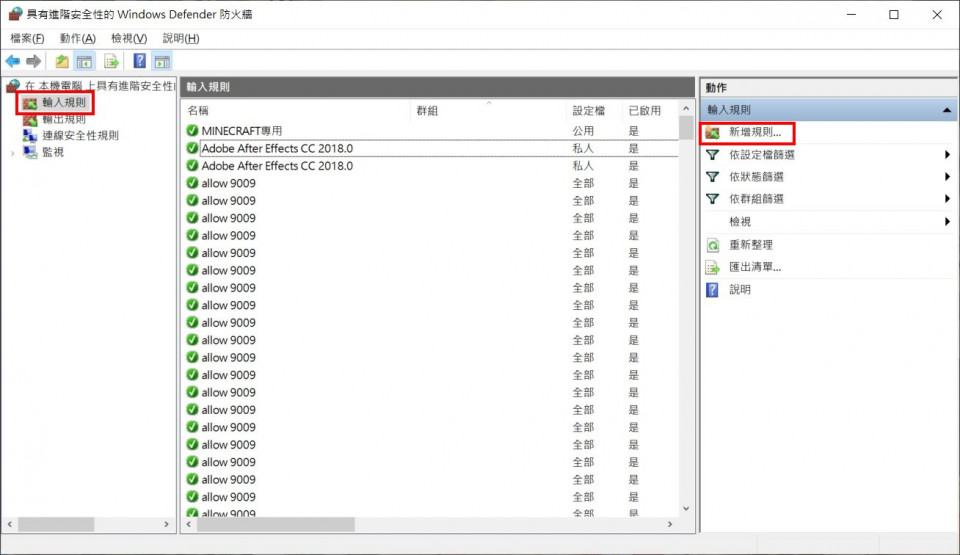960x555 pixels.
Task: Click the Up one level folder icon
Action: [x=62, y=61]
